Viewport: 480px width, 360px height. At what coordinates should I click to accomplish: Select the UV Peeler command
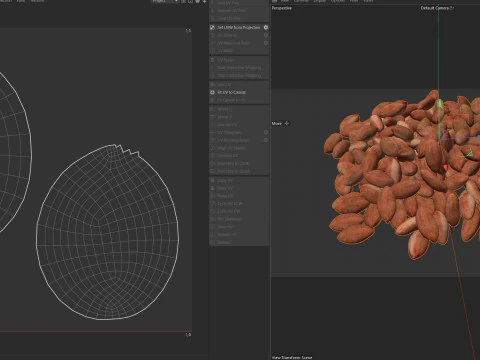pos(226,60)
